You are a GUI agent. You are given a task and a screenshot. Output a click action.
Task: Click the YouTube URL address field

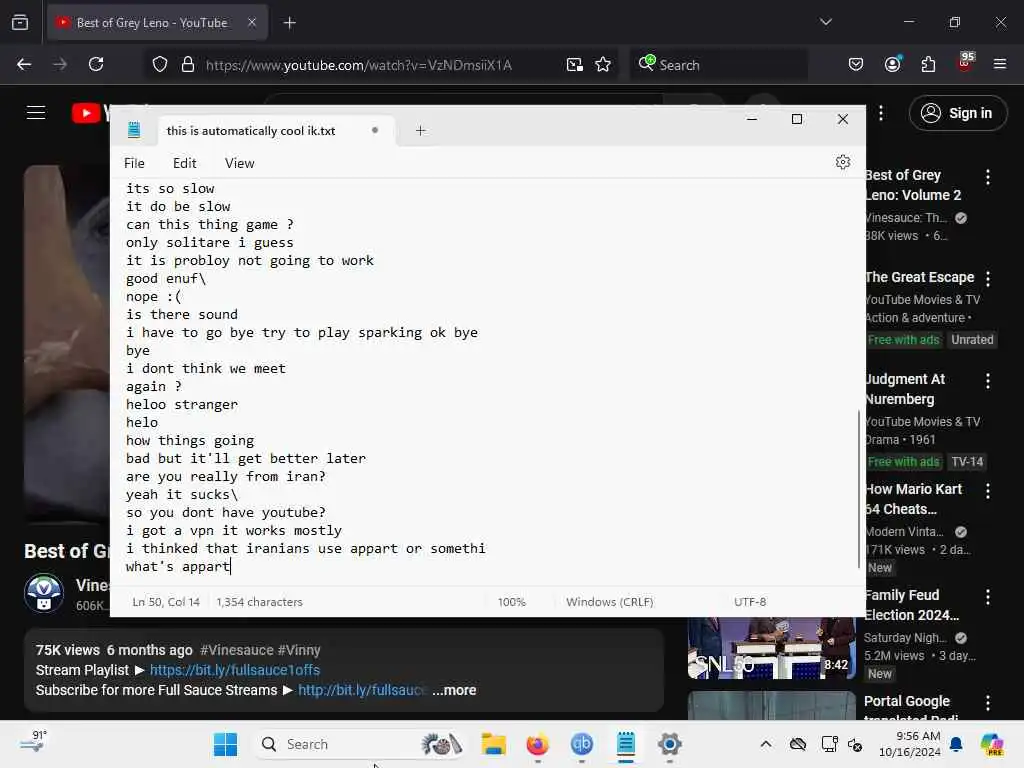point(359,65)
